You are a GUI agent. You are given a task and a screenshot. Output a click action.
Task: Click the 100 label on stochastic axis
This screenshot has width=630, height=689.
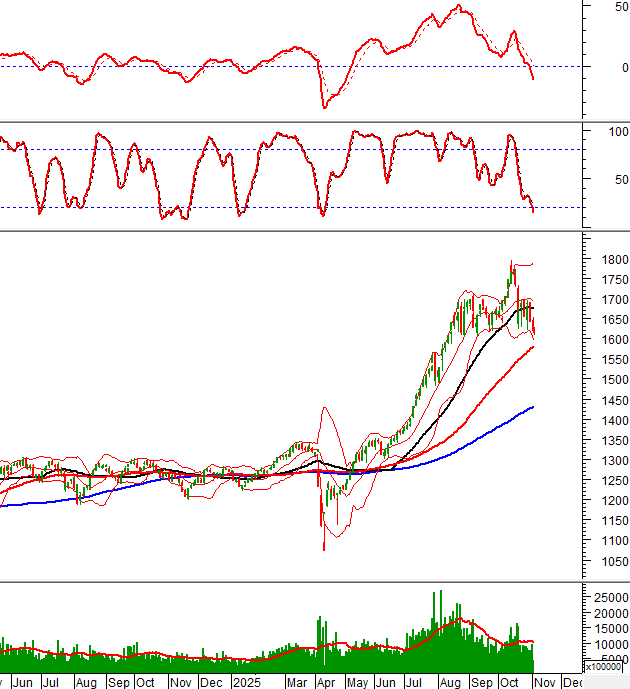pyautogui.click(x=604, y=132)
